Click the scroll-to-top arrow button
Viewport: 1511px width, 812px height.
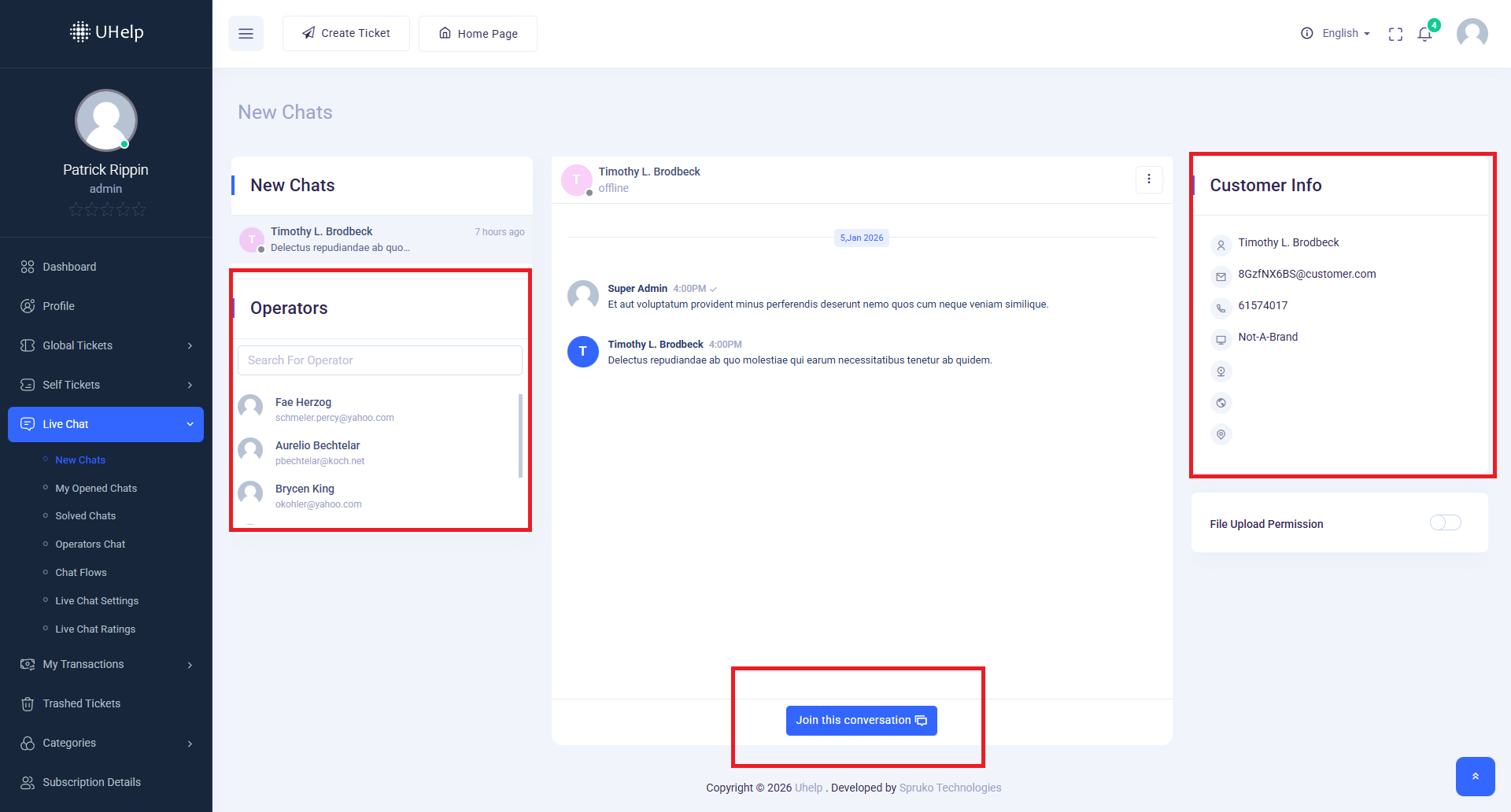click(1475, 777)
